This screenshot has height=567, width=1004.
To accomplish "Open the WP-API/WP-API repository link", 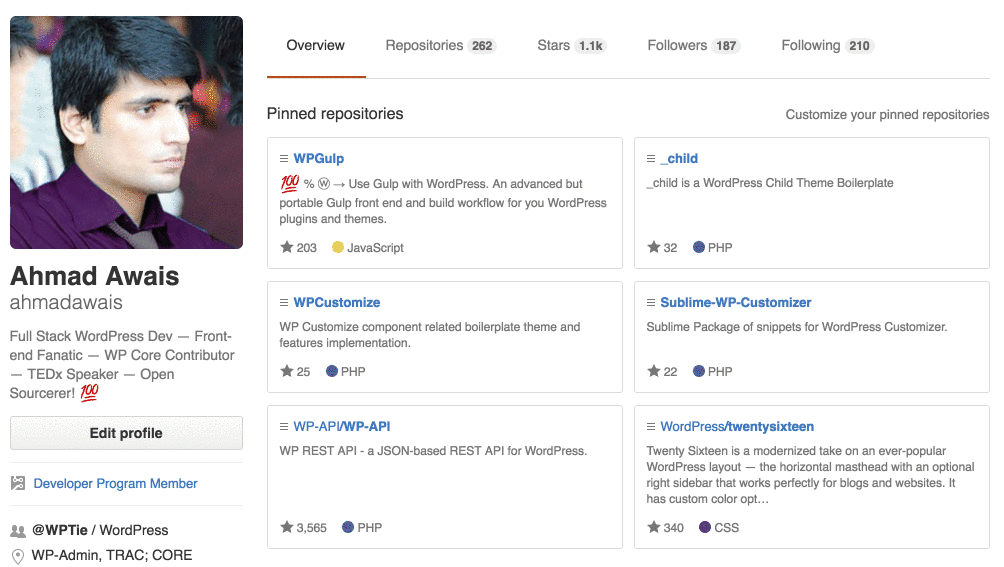I will [342, 427].
